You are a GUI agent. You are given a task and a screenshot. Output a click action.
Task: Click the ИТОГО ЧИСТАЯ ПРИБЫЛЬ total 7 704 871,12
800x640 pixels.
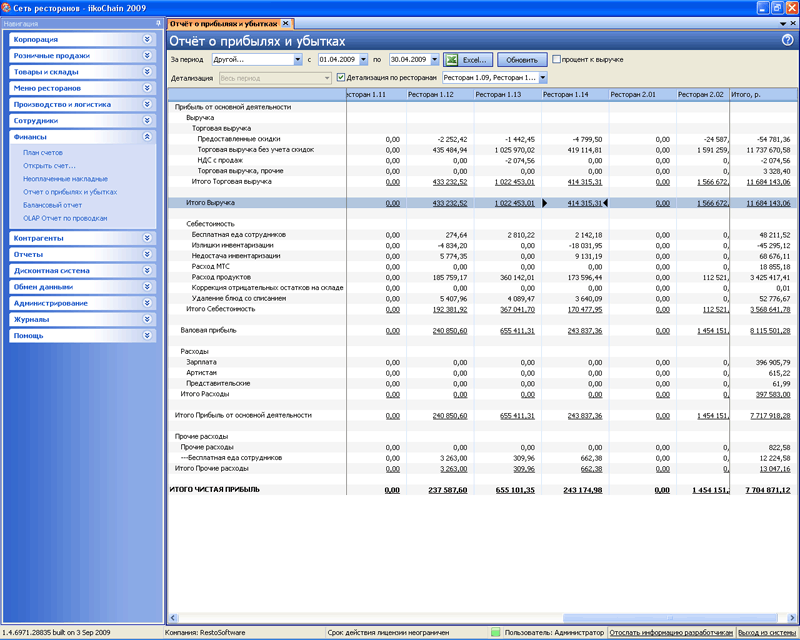tap(767, 490)
